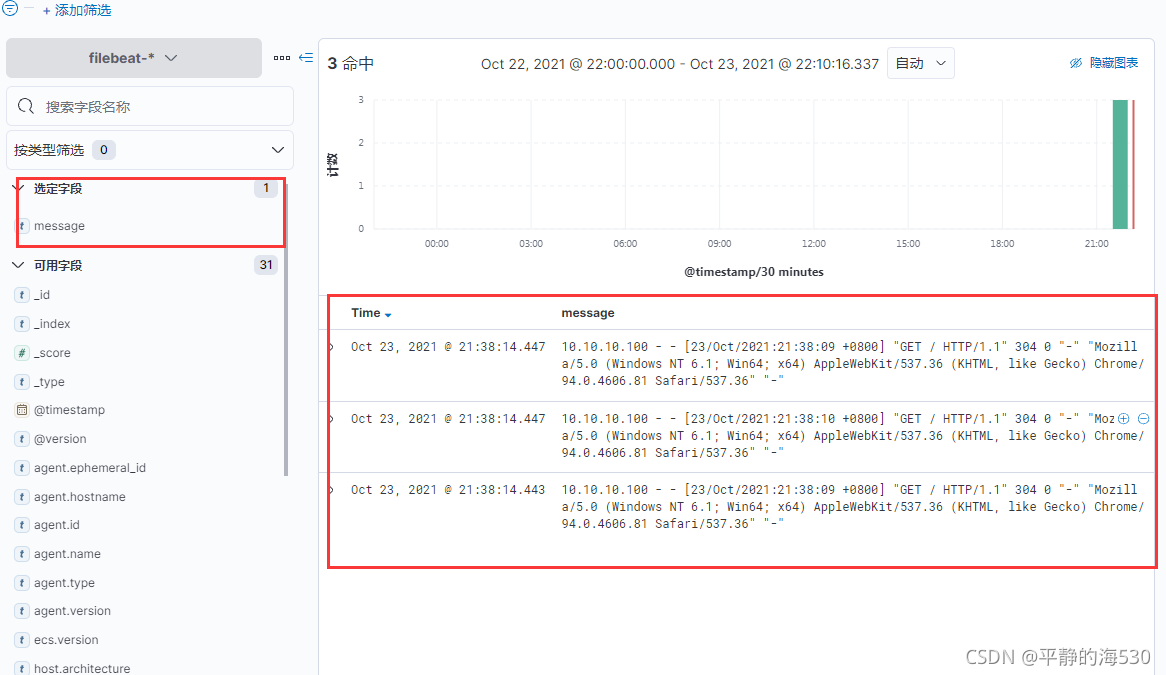Image resolution: width=1166 pixels, height=675 pixels.
Task: Click the Time sort direction arrow
Action: [388, 315]
